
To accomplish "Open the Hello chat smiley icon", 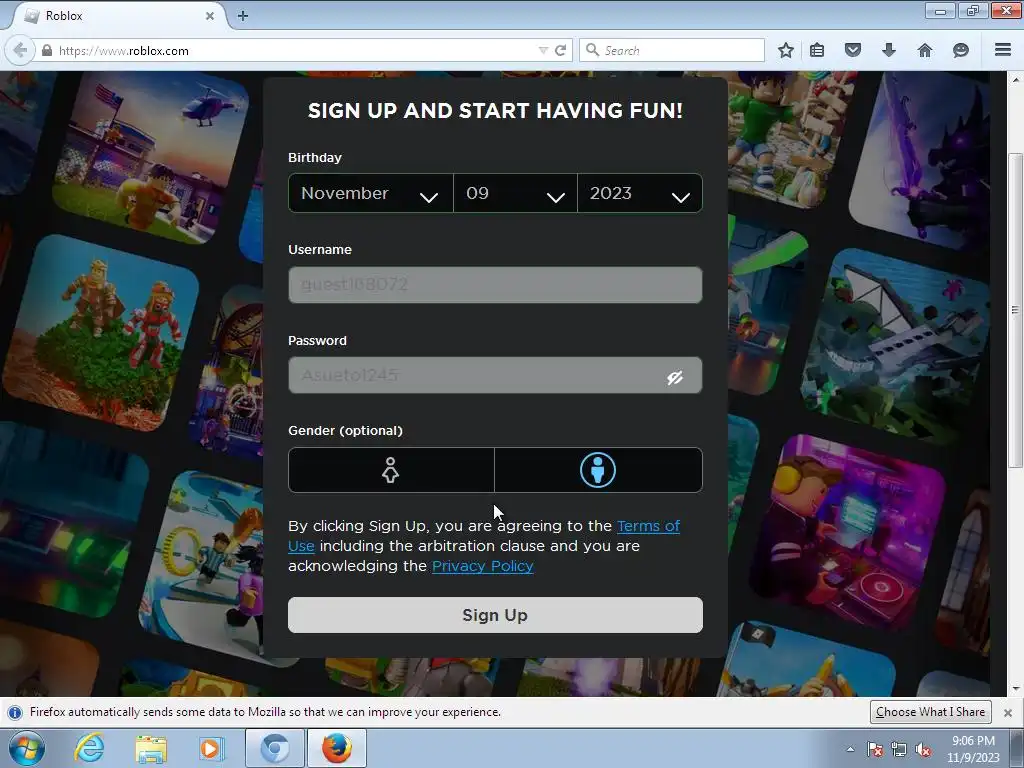I will (961, 50).
